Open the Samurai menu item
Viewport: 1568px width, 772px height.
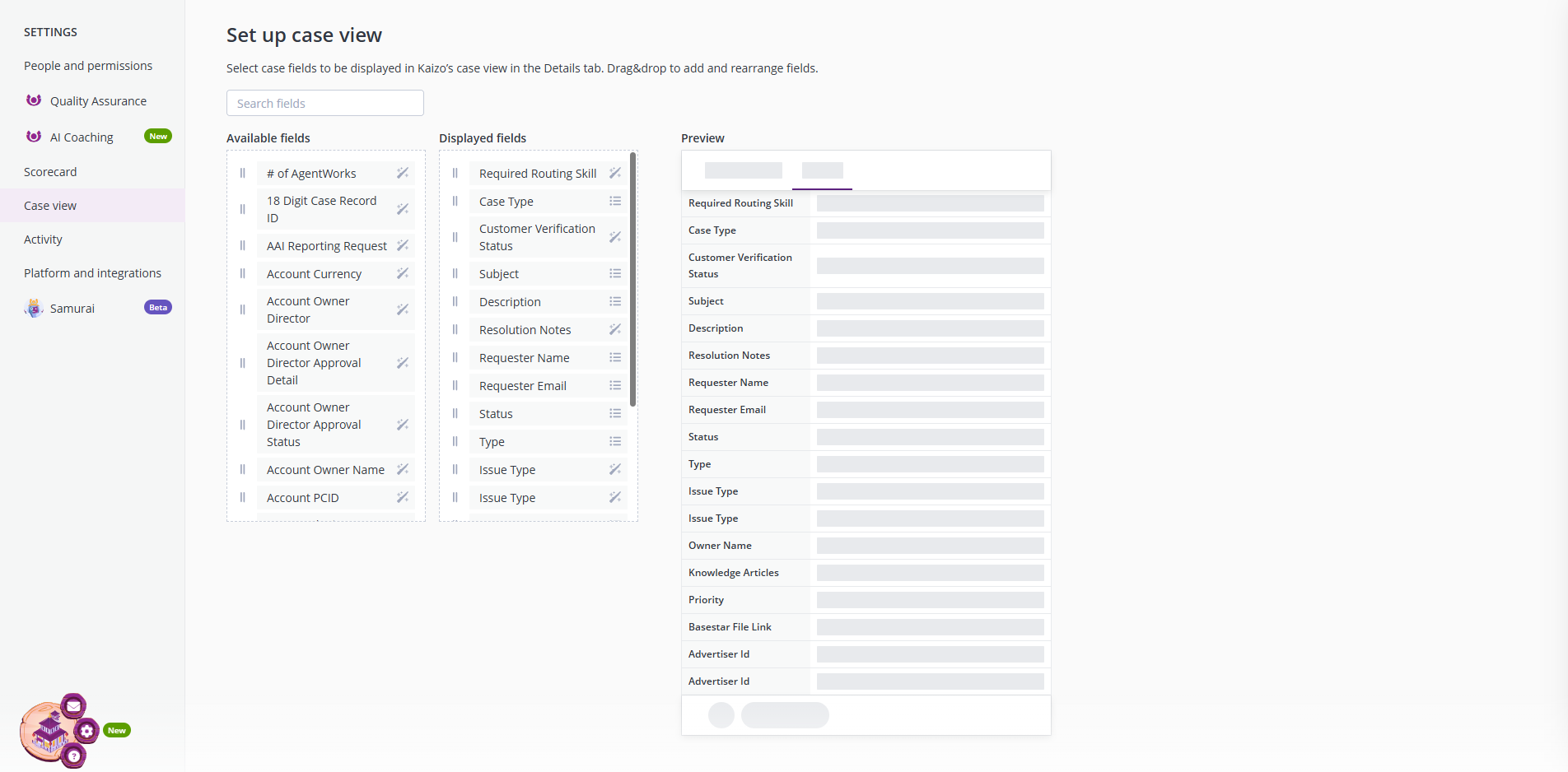pos(72,309)
